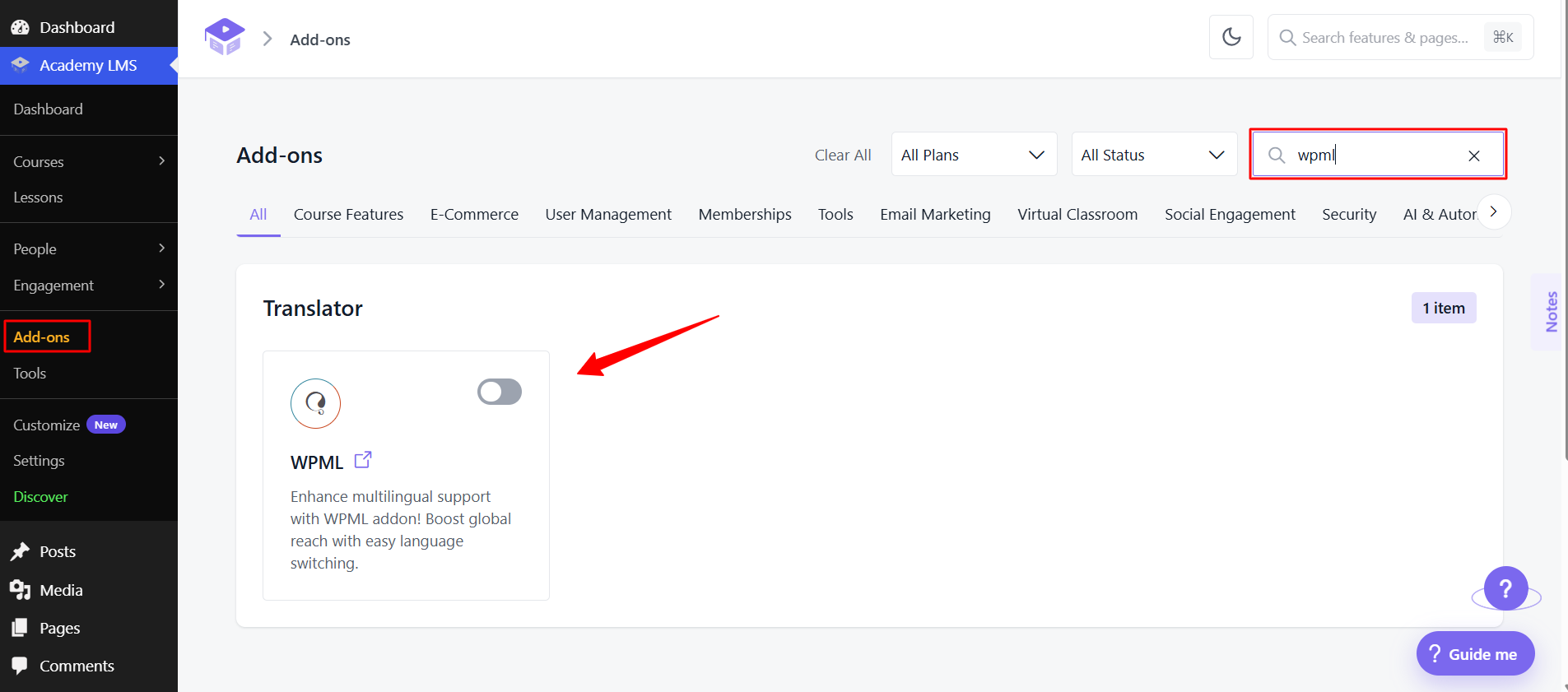Open the All Plans dropdown

(974, 154)
